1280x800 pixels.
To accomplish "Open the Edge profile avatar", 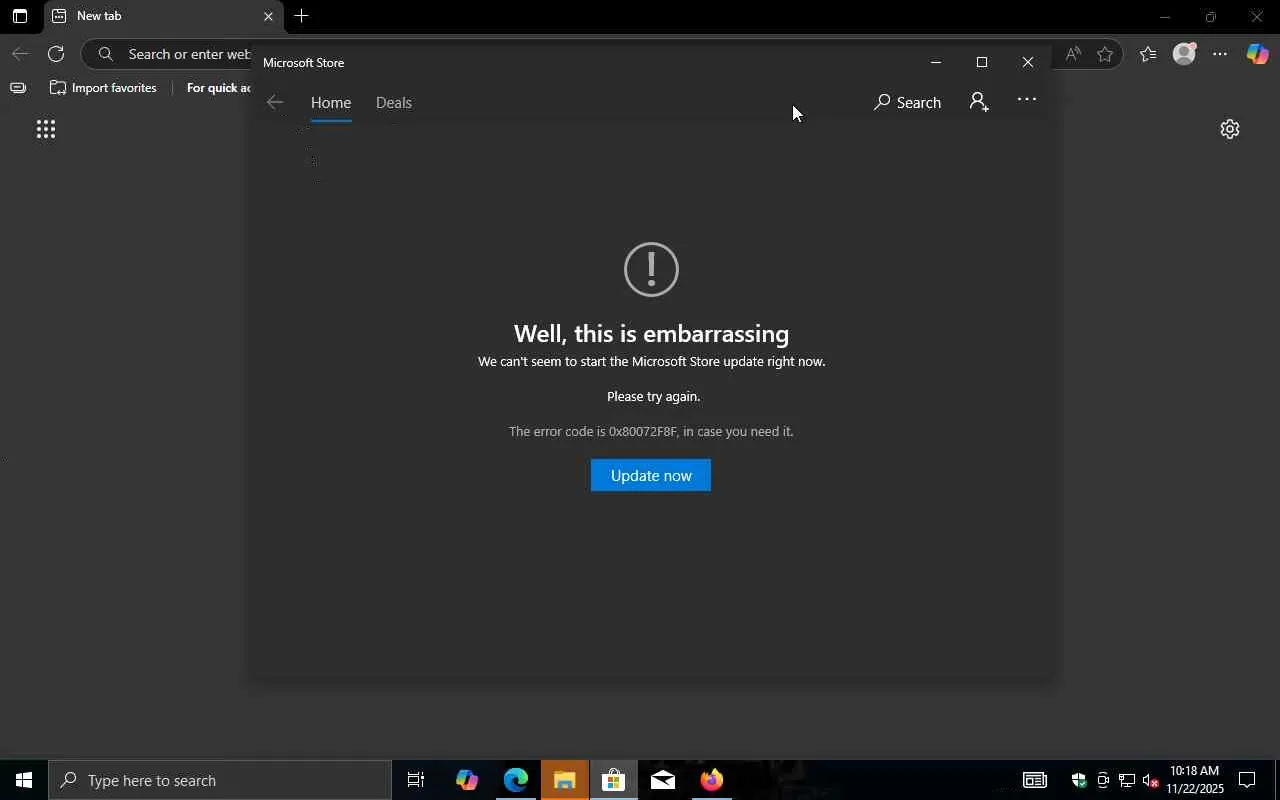I will [1184, 54].
